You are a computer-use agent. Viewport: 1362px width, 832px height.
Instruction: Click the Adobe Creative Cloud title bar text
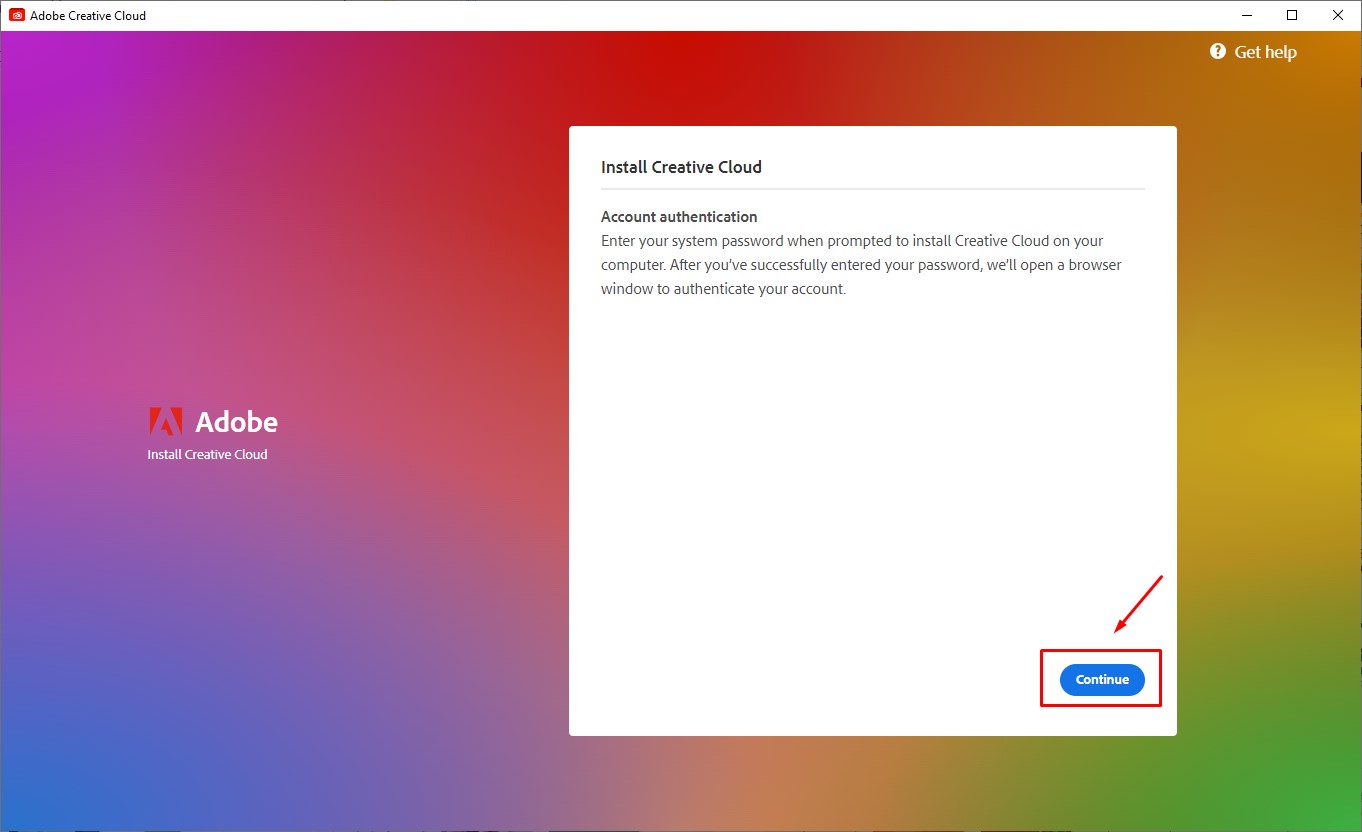(88, 15)
